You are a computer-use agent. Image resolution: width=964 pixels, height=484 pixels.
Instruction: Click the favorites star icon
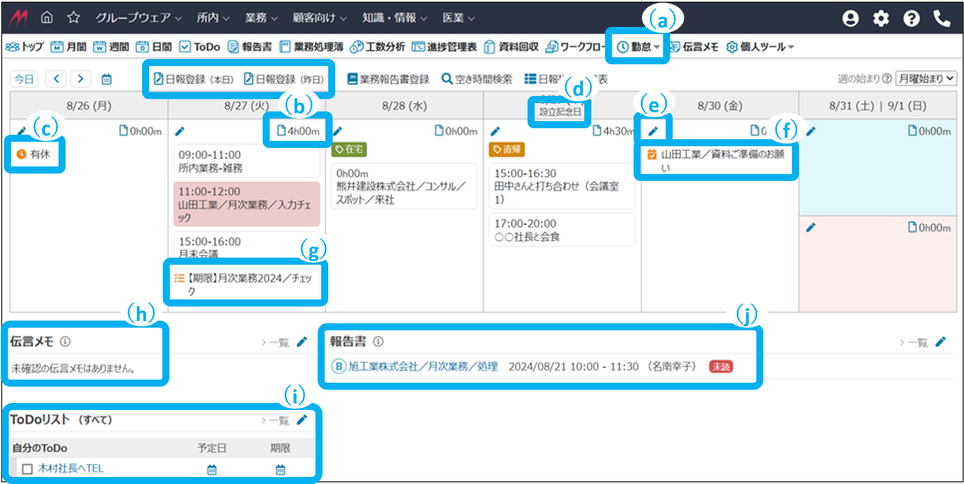tap(73, 18)
